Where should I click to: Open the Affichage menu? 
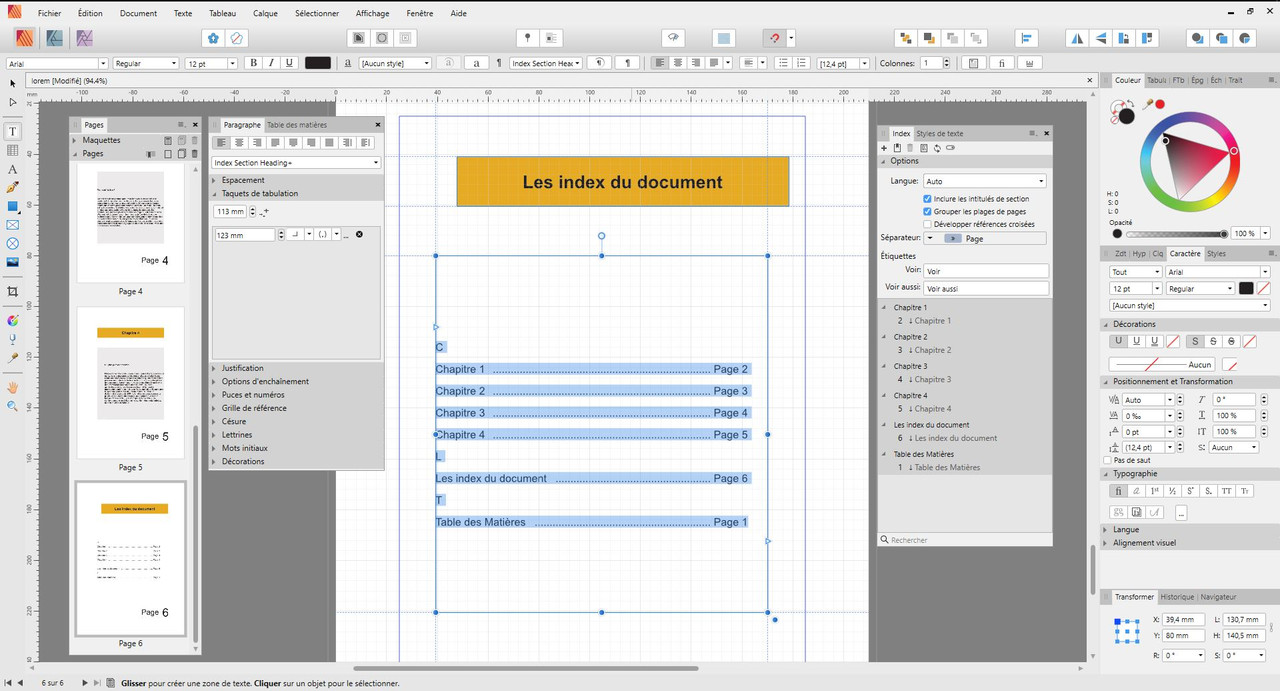(x=373, y=14)
